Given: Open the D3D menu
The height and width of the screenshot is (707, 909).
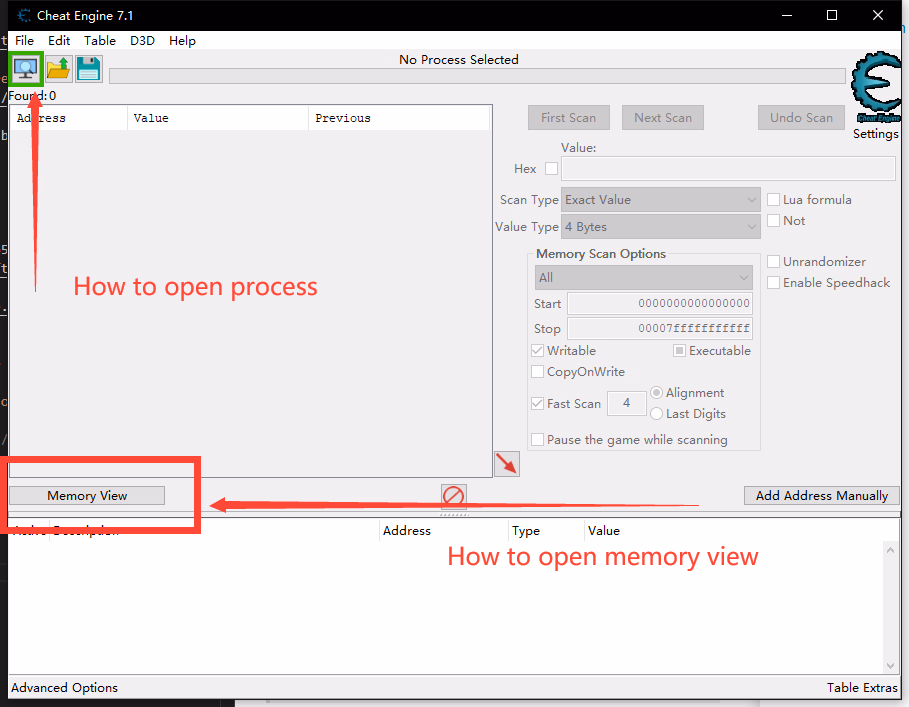Looking at the screenshot, I should coord(142,41).
